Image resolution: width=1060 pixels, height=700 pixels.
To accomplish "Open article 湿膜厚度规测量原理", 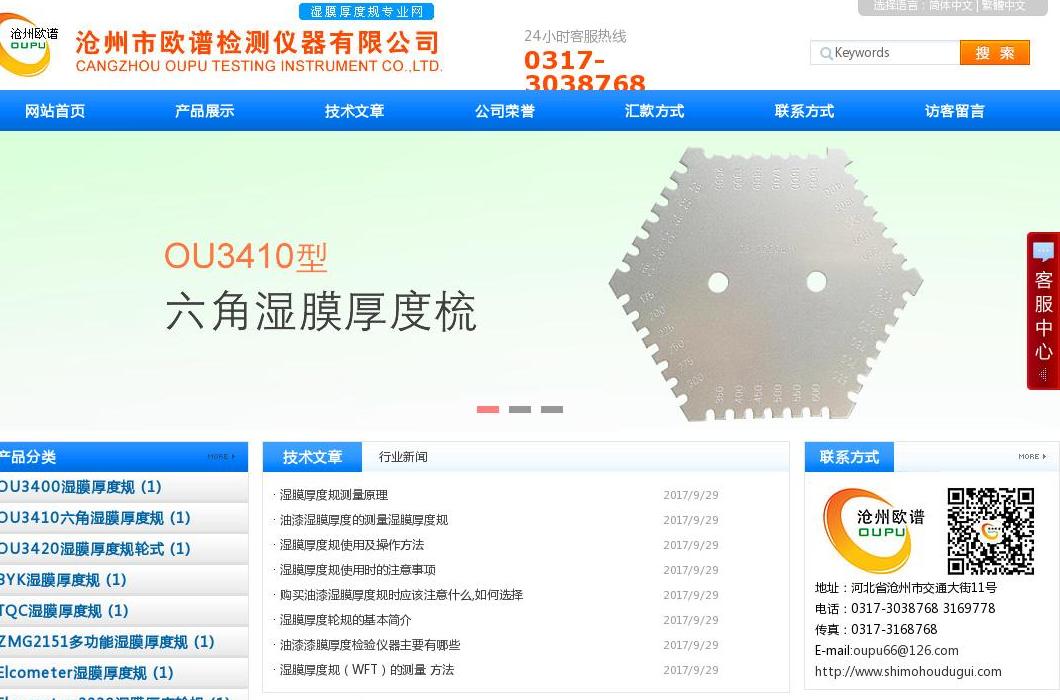I will tap(334, 495).
